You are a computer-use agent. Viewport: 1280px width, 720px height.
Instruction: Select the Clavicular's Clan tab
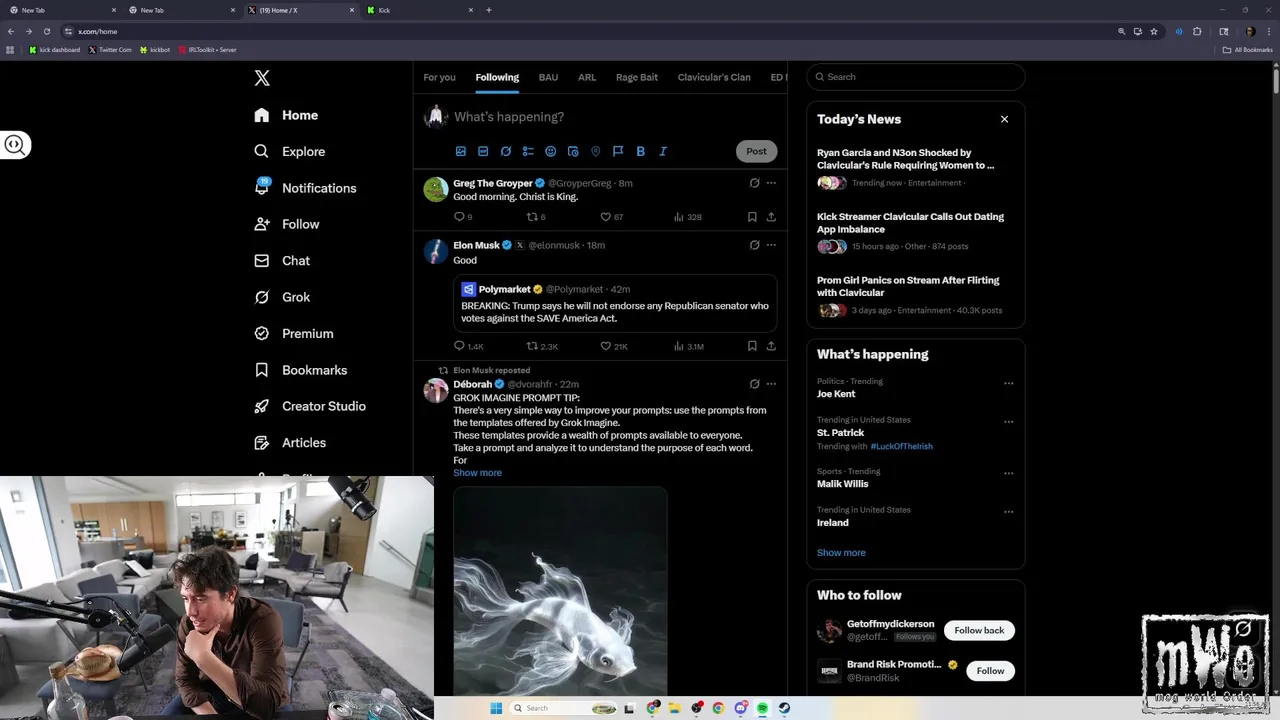coord(714,77)
